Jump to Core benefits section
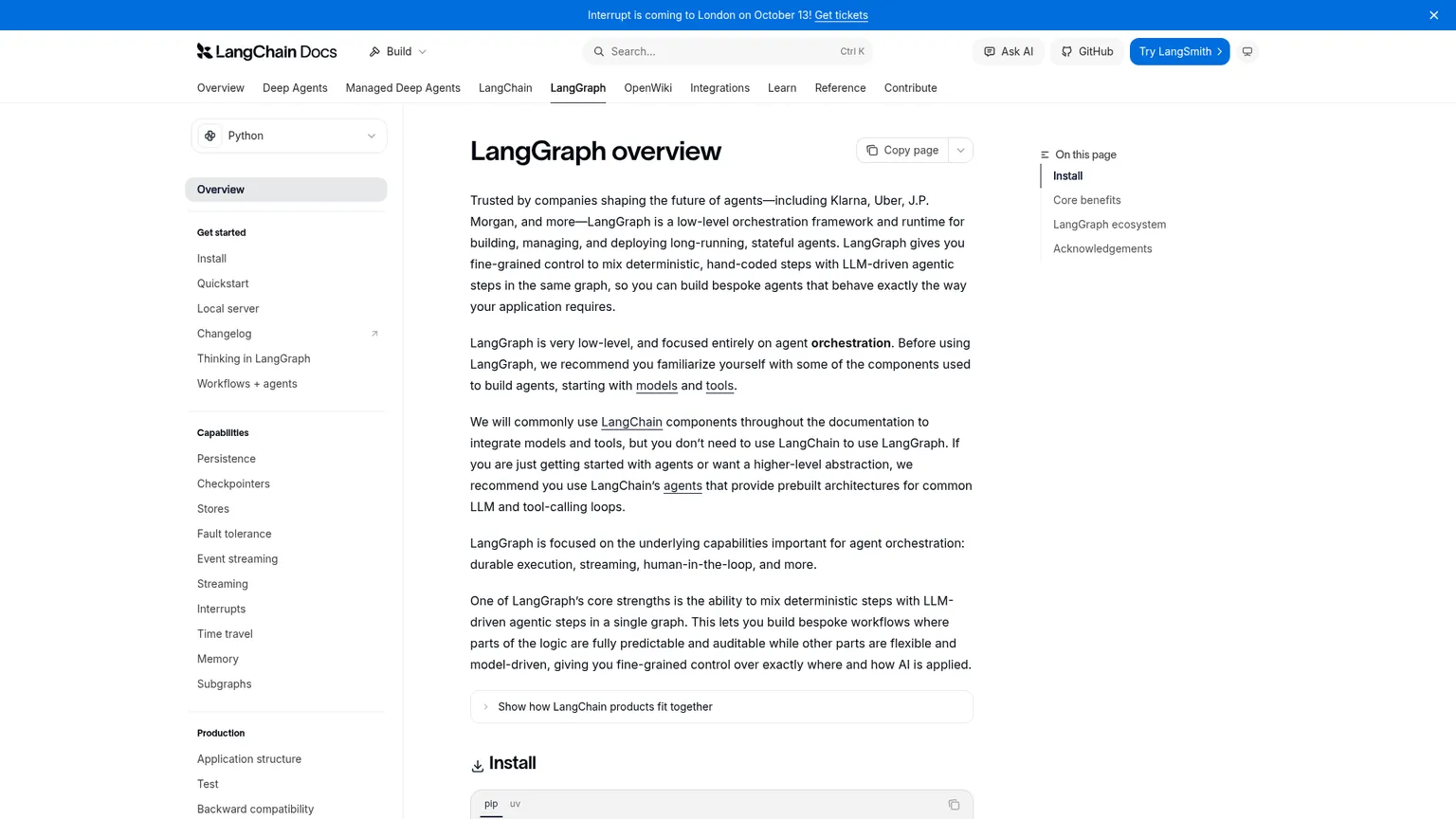1456x819 pixels. 1086,200
